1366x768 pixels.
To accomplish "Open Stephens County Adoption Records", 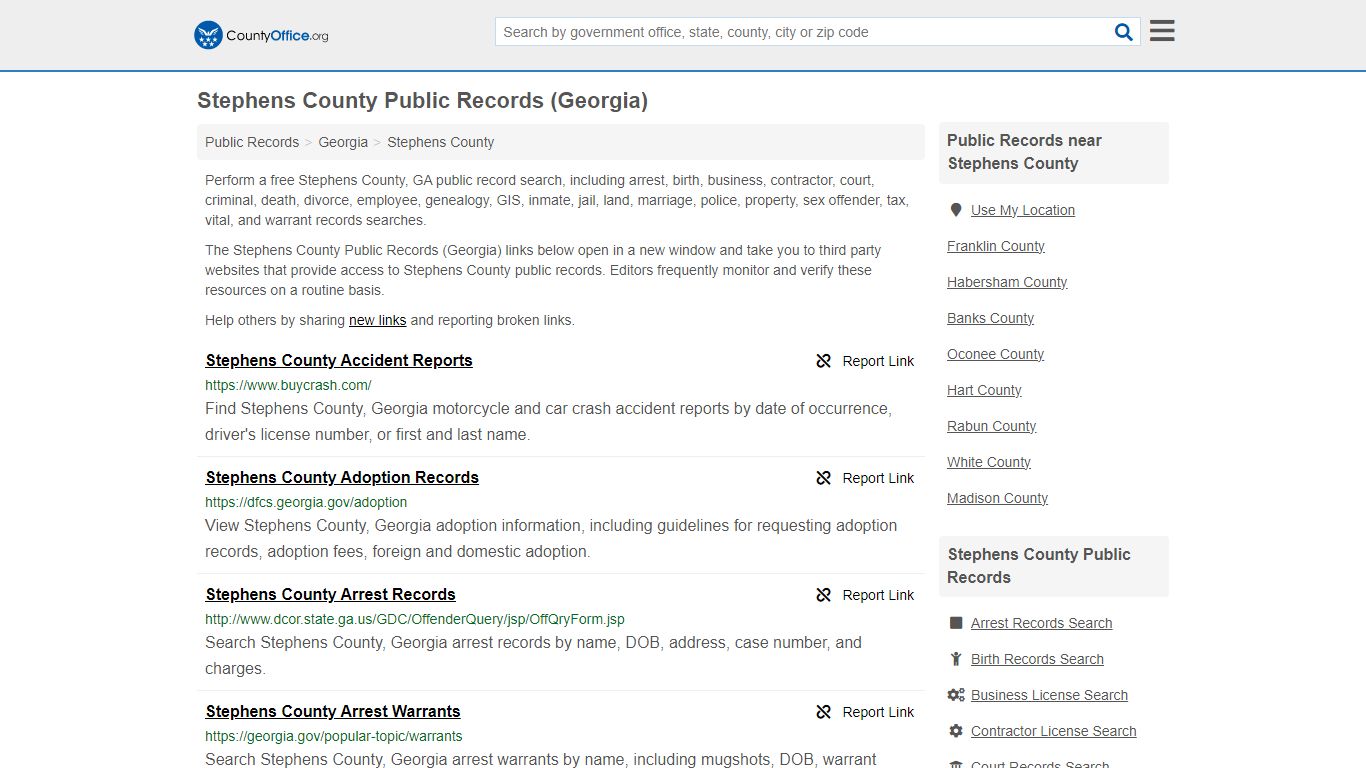I will click(x=342, y=478).
